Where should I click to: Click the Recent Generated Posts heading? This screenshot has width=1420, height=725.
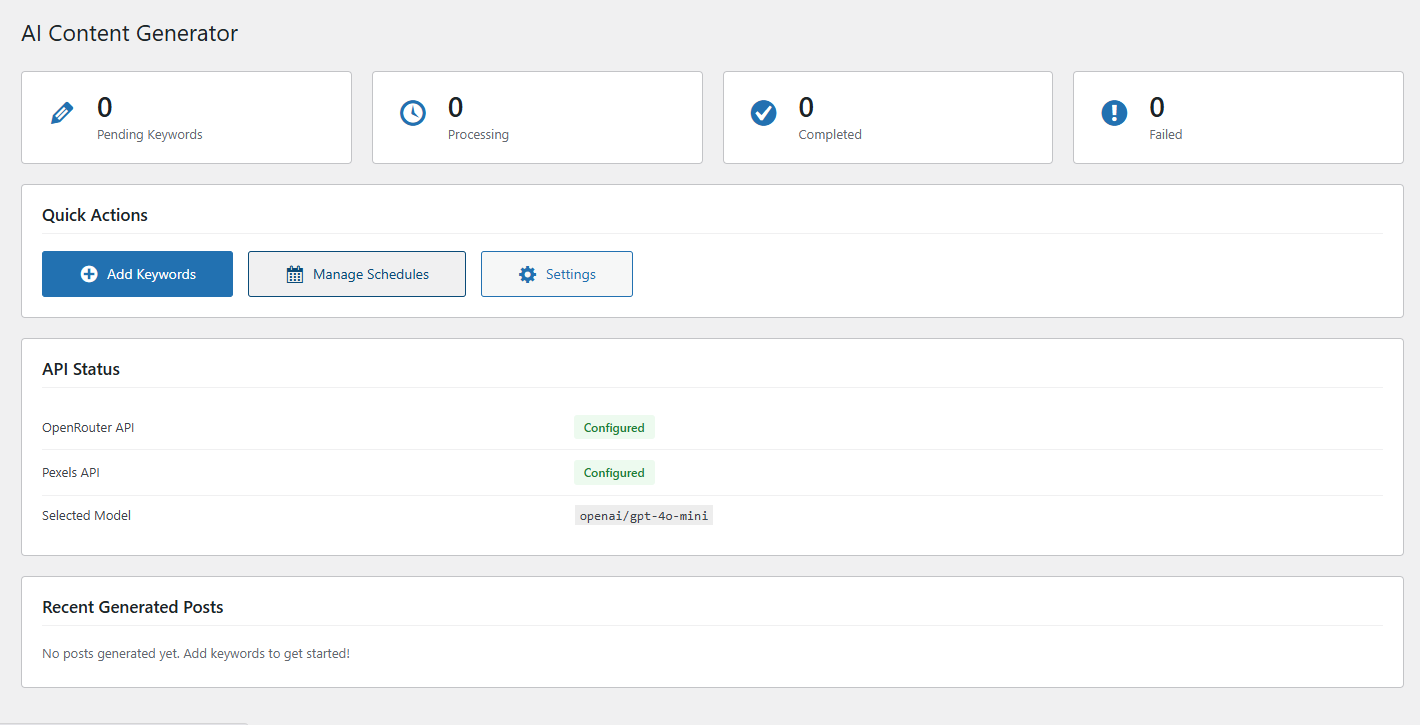tap(133, 607)
